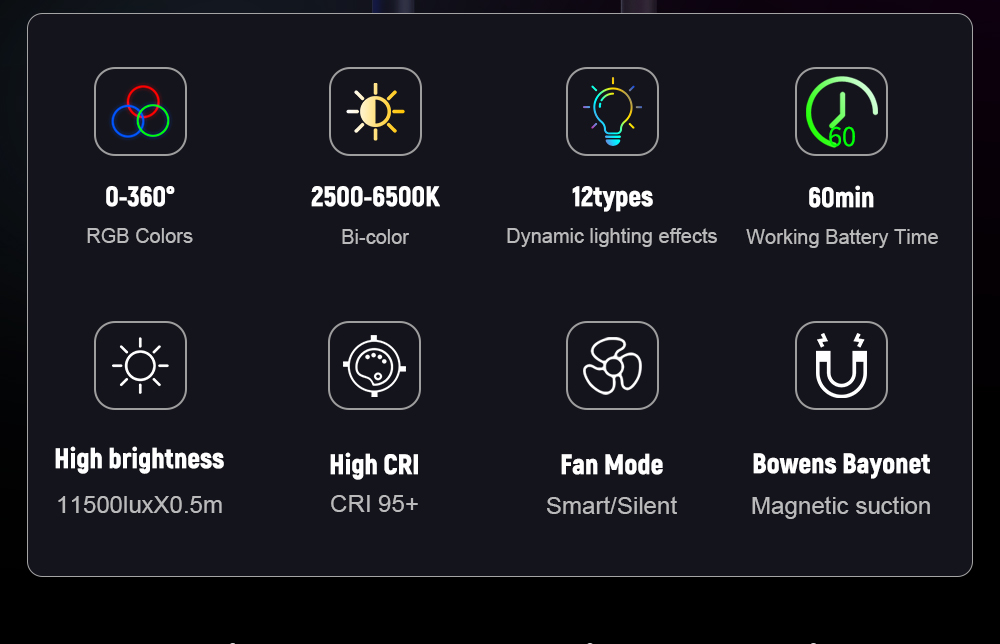Click the white sun brightness icon

tap(140, 366)
